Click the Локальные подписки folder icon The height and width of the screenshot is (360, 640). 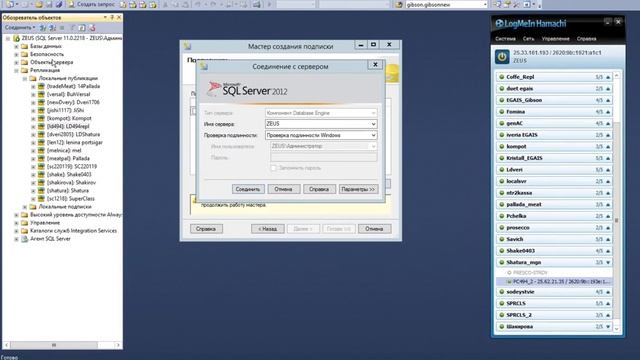tap(33, 207)
